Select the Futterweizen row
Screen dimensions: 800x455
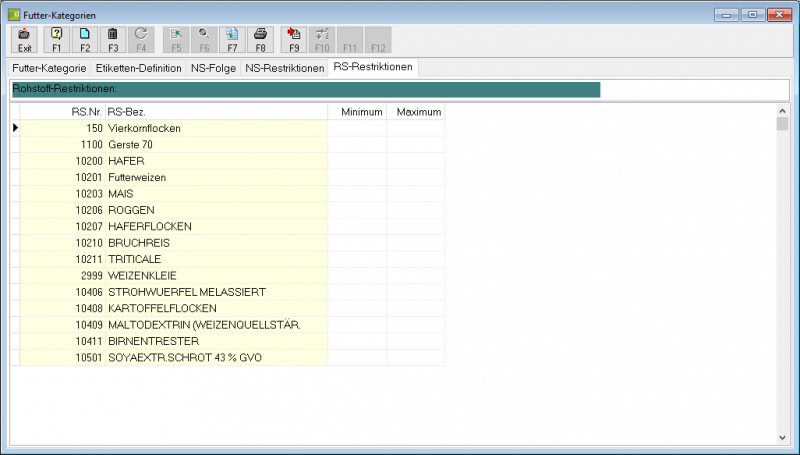click(228, 177)
